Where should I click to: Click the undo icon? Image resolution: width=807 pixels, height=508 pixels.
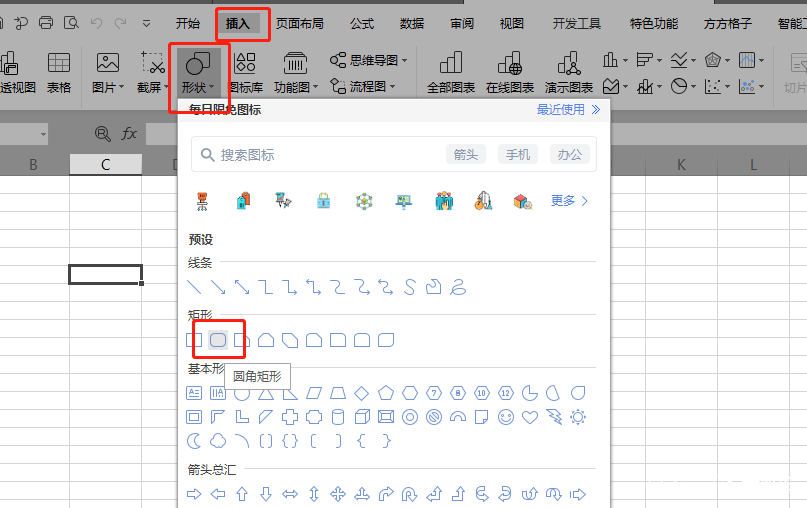point(96,23)
